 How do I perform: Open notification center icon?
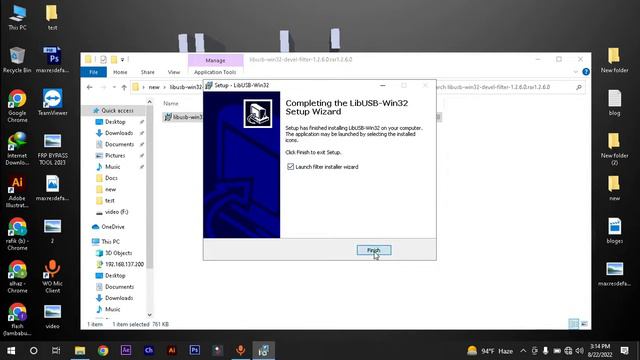click(624, 350)
